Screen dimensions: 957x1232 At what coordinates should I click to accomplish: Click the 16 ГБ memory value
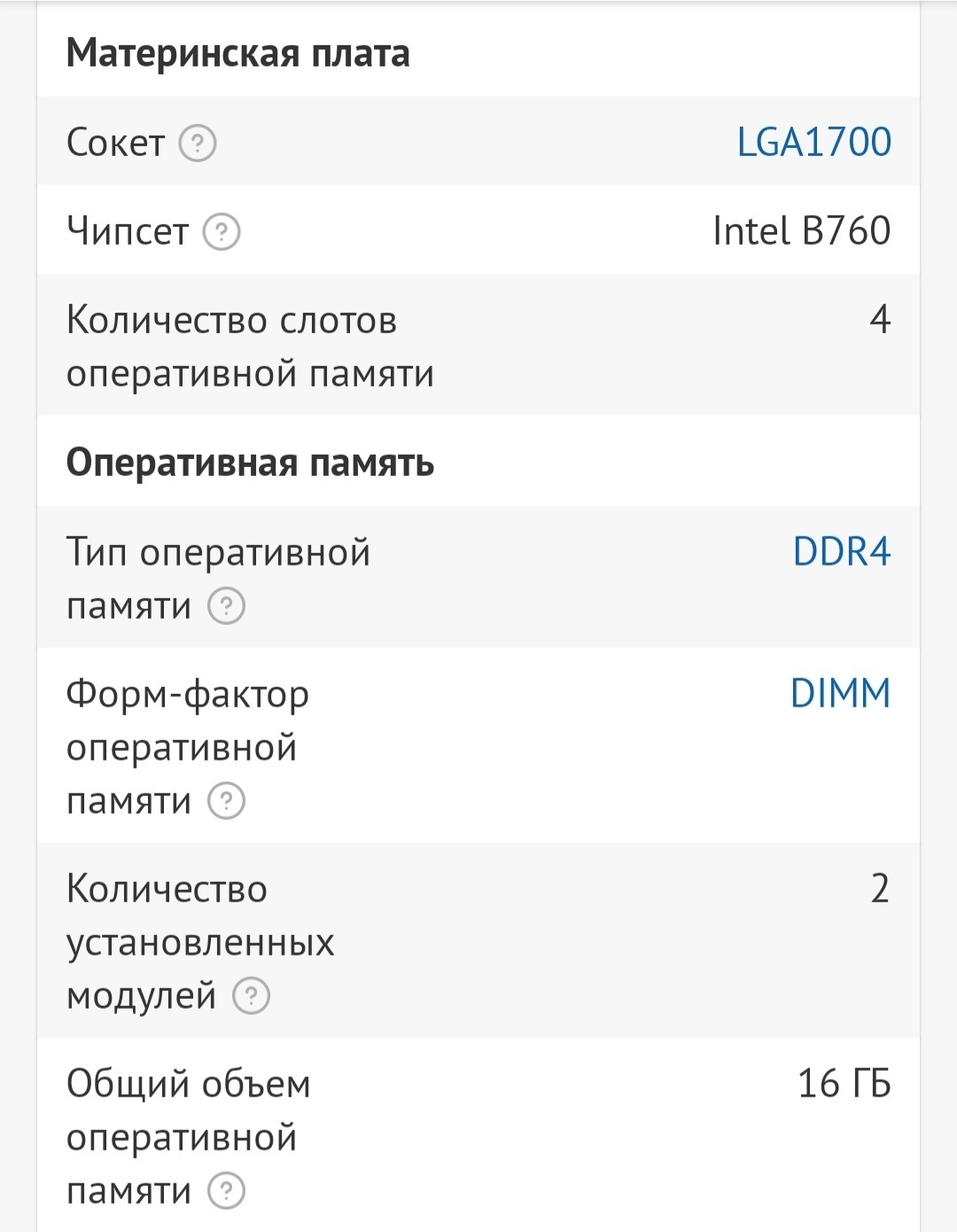(x=844, y=1084)
